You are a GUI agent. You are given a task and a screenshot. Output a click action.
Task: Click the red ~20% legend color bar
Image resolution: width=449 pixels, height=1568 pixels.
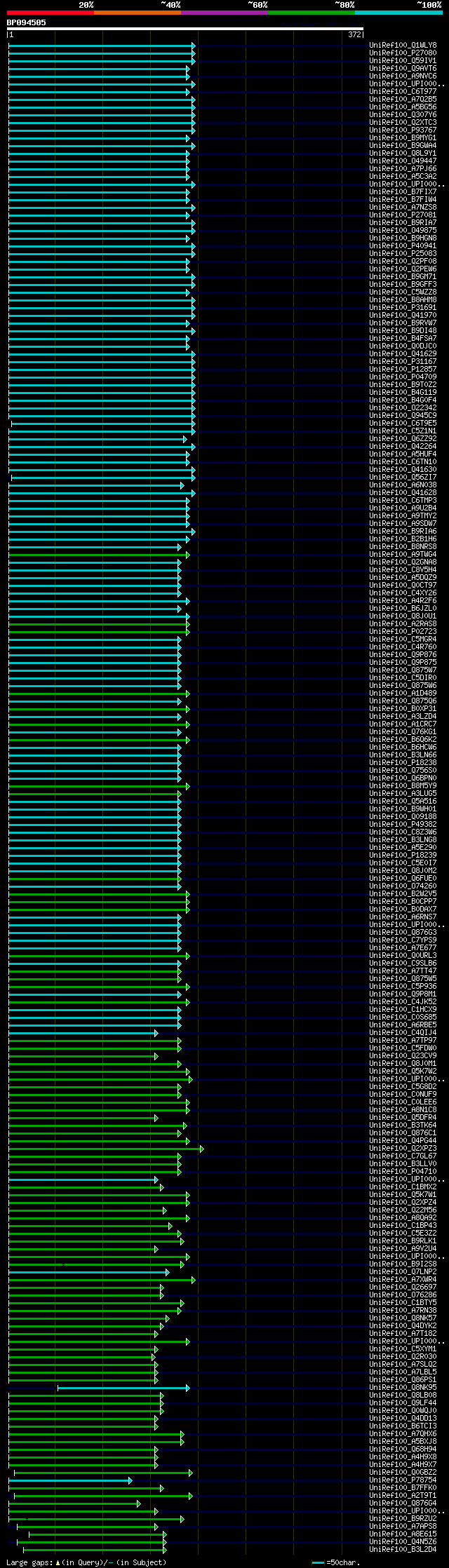tap(51, 13)
